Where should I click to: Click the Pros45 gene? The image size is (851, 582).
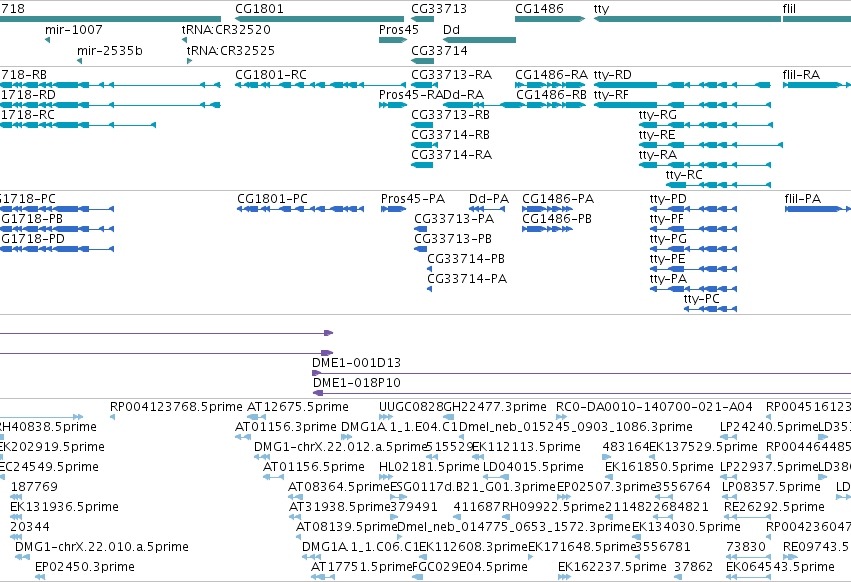393,40
